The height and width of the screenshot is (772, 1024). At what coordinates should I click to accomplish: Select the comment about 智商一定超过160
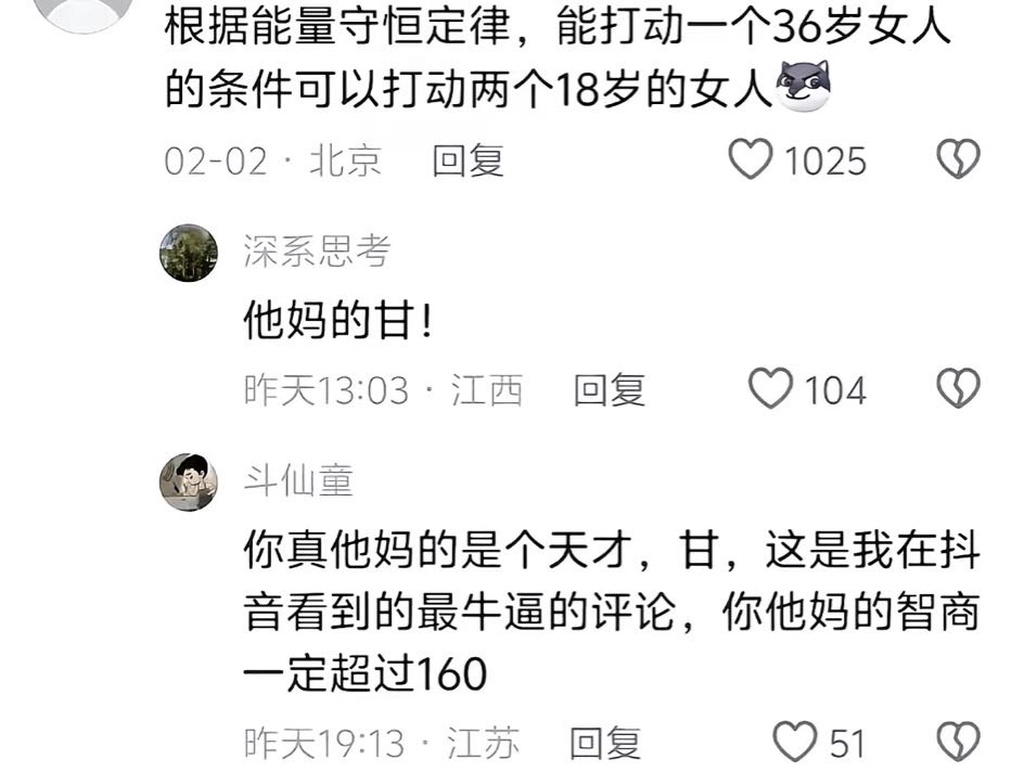click(611, 612)
